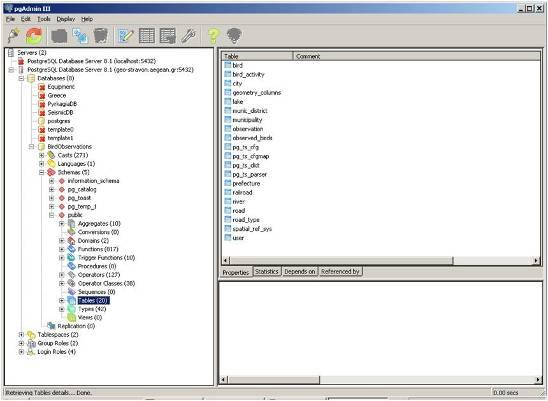Switch to the Referenced by tab
548x401 pixels.
340,271
